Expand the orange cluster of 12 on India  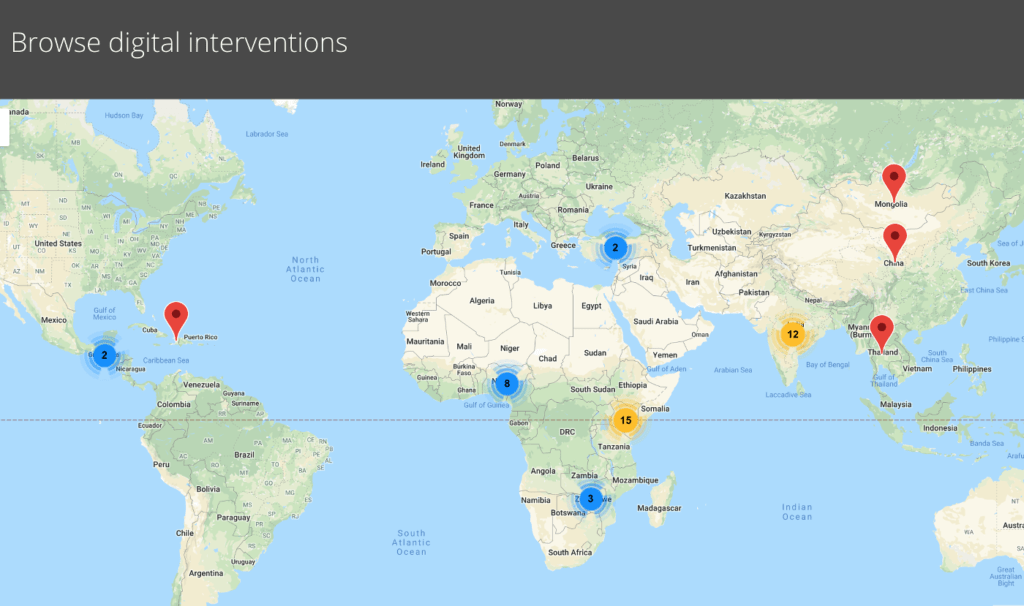pos(792,335)
